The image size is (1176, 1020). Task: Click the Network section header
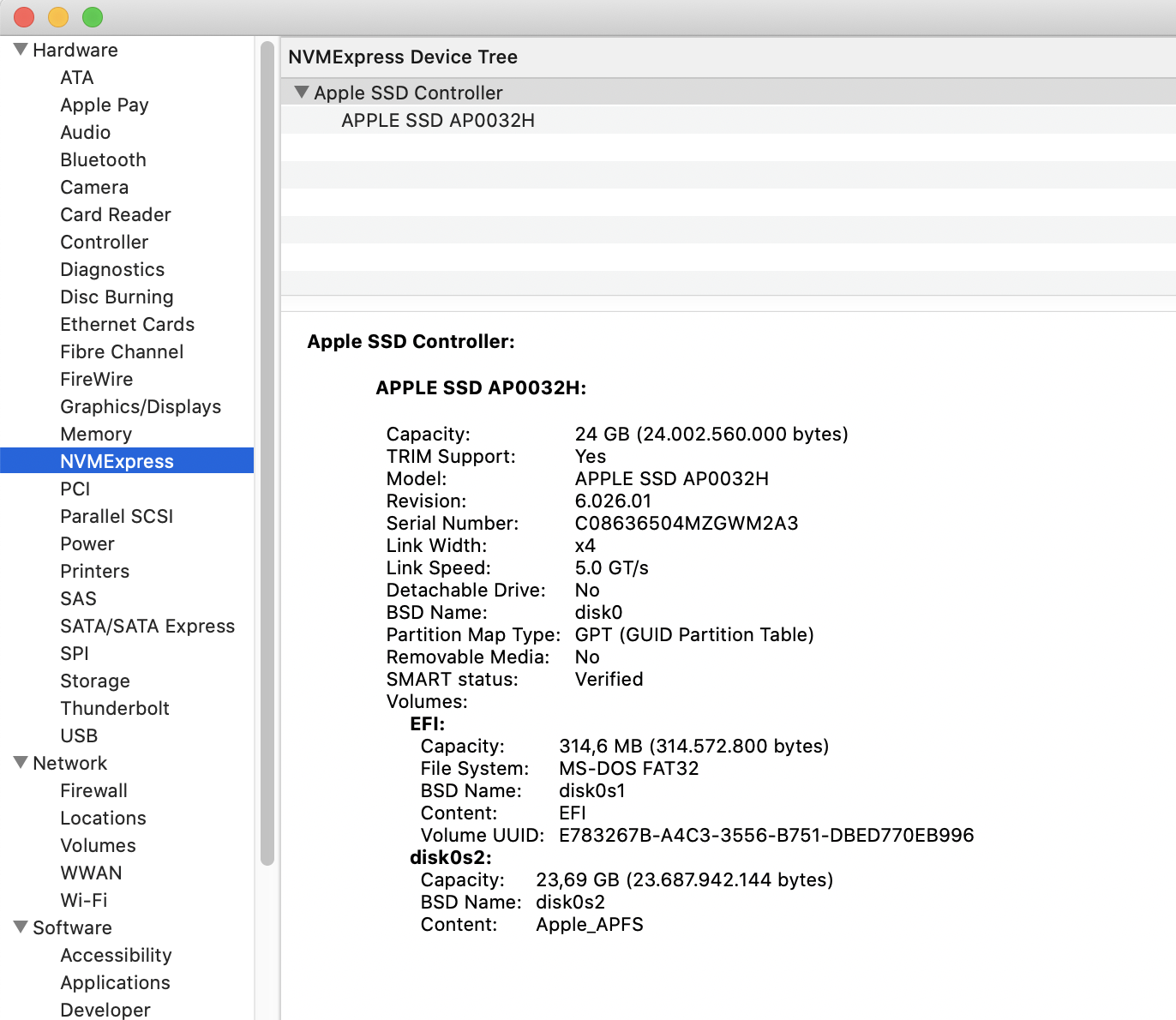pos(69,763)
